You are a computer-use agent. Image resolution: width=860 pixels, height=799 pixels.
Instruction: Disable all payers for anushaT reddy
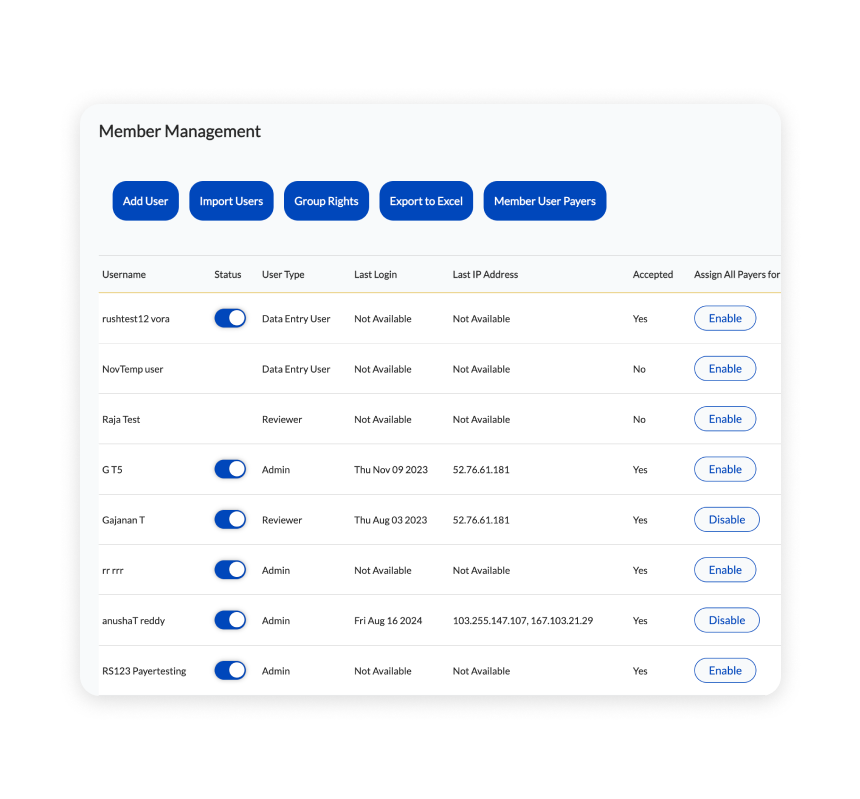(x=727, y=620)
